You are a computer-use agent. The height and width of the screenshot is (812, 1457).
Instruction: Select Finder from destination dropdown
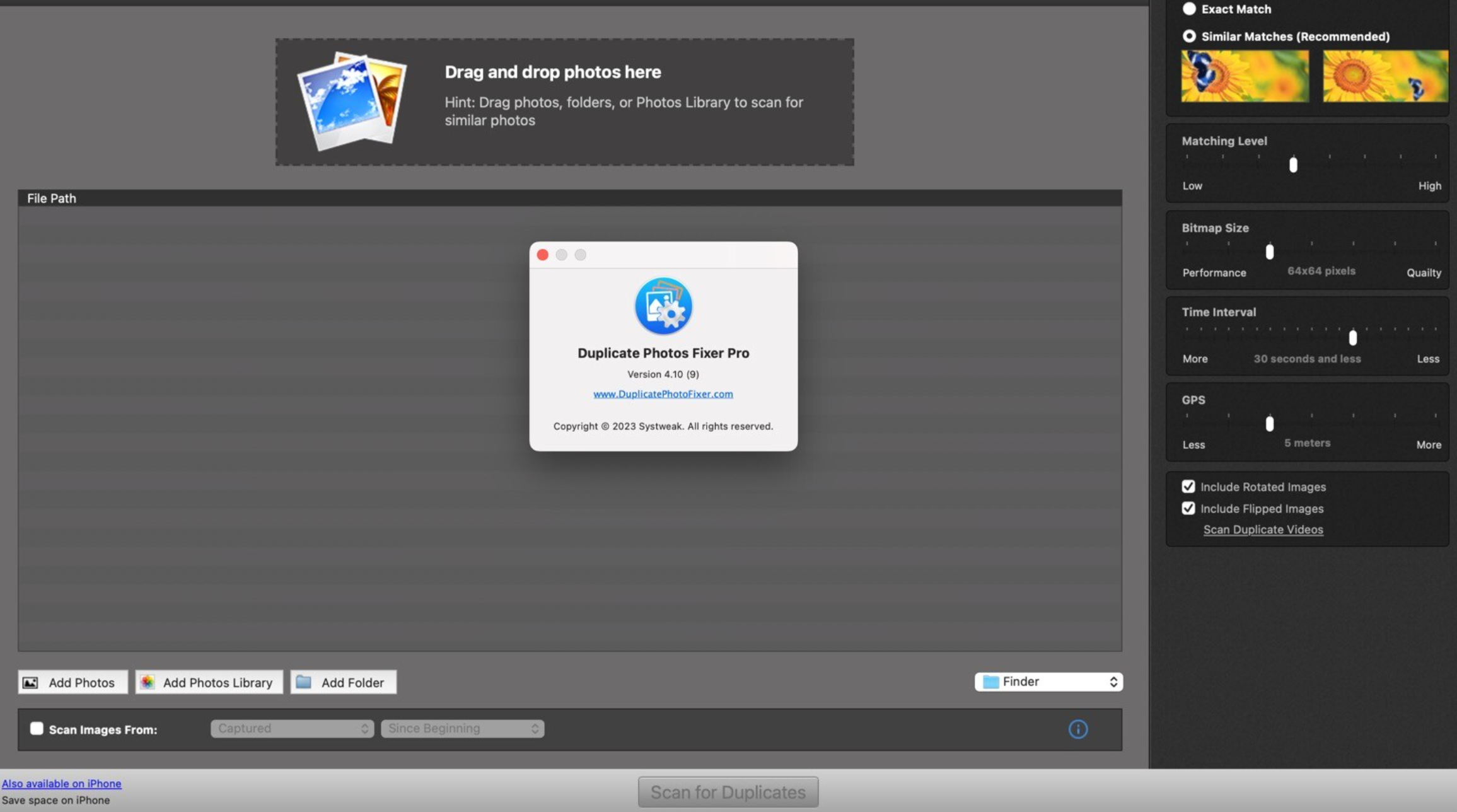tap(1048, 681)
